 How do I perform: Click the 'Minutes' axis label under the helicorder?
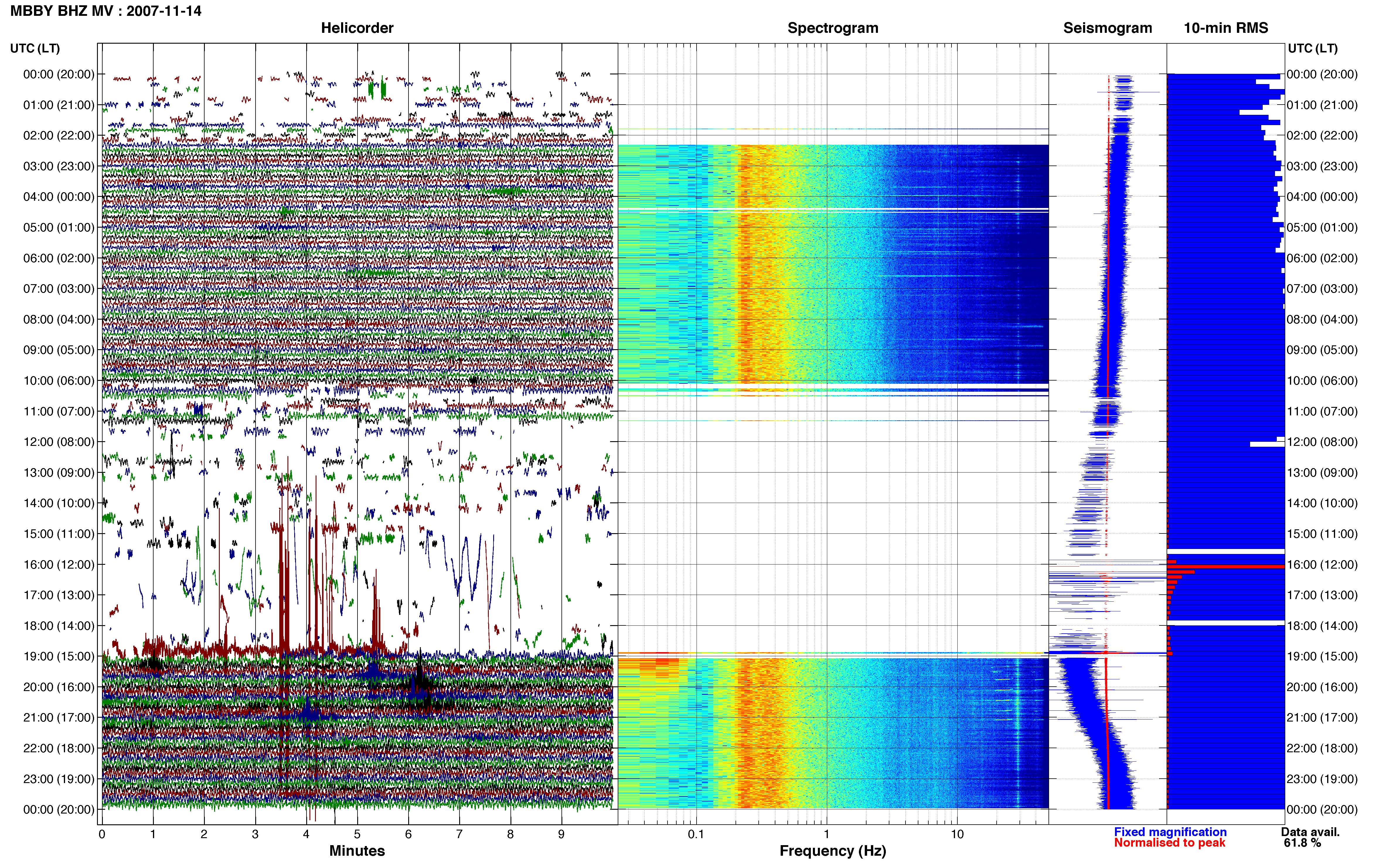357,851
